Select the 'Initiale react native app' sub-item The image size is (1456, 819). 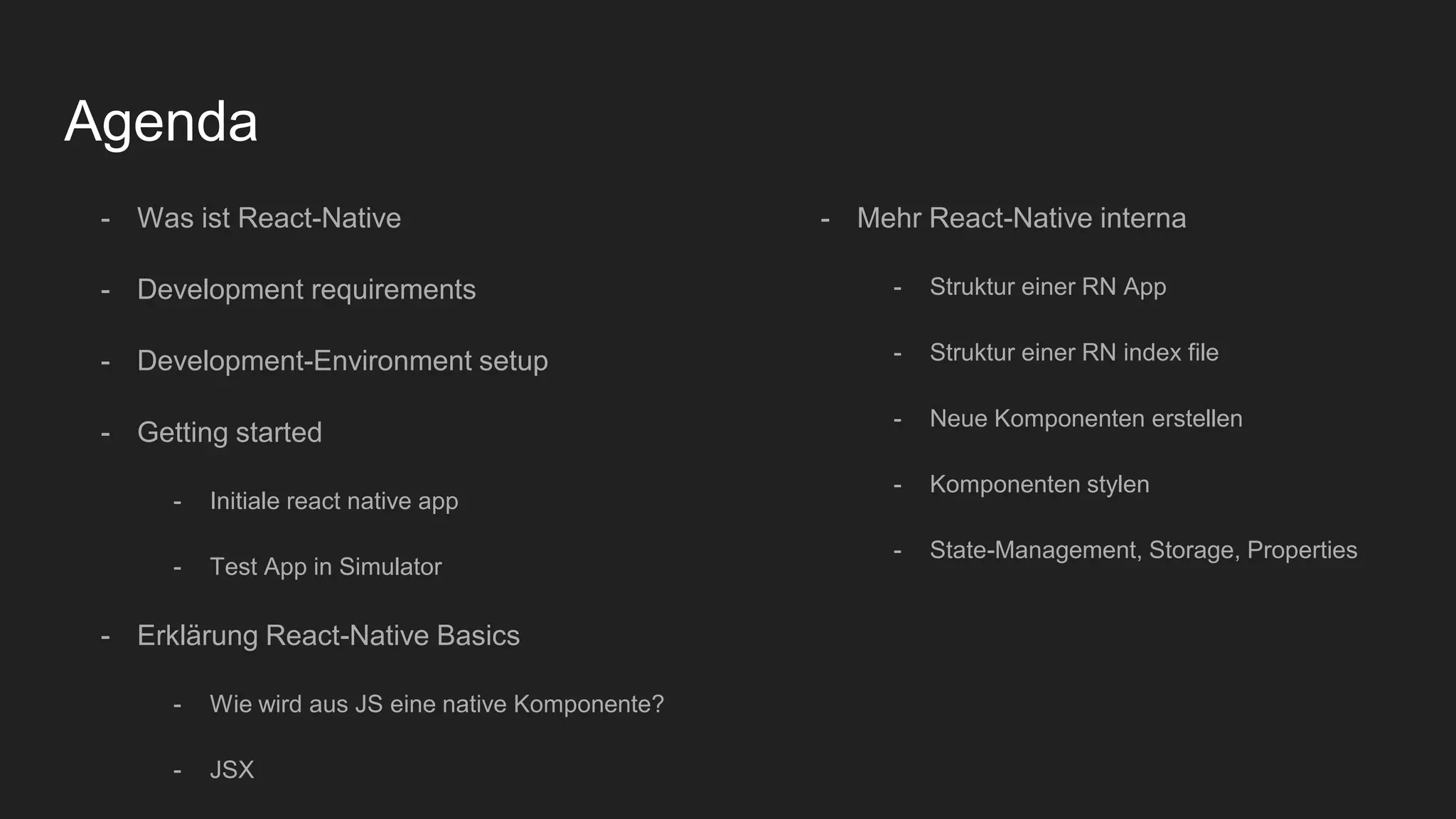334,501
